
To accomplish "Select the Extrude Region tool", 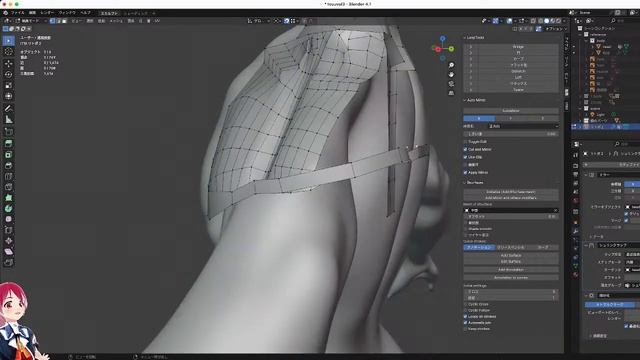I will [x=9, y=143].
